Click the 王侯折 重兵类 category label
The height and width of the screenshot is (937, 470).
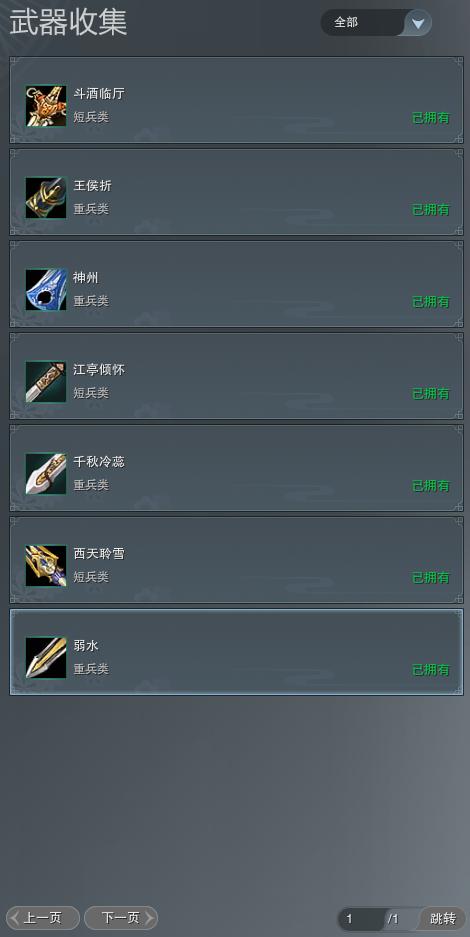coord(91,209)
